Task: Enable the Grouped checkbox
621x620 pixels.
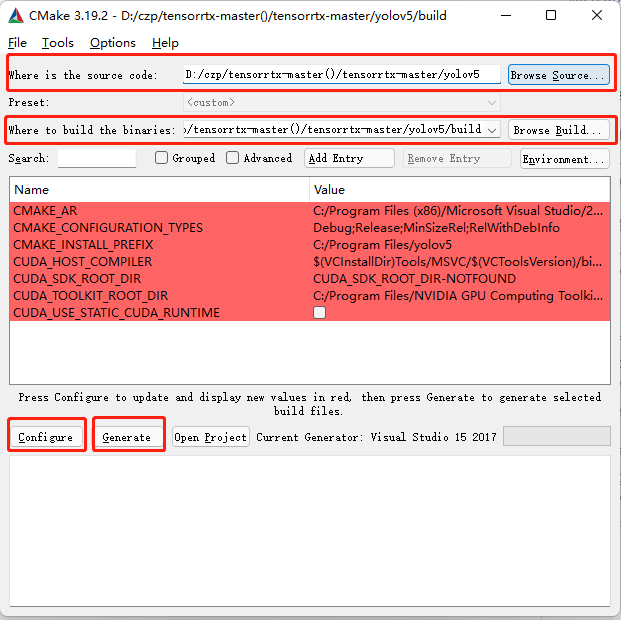Action: click(161, 158)
